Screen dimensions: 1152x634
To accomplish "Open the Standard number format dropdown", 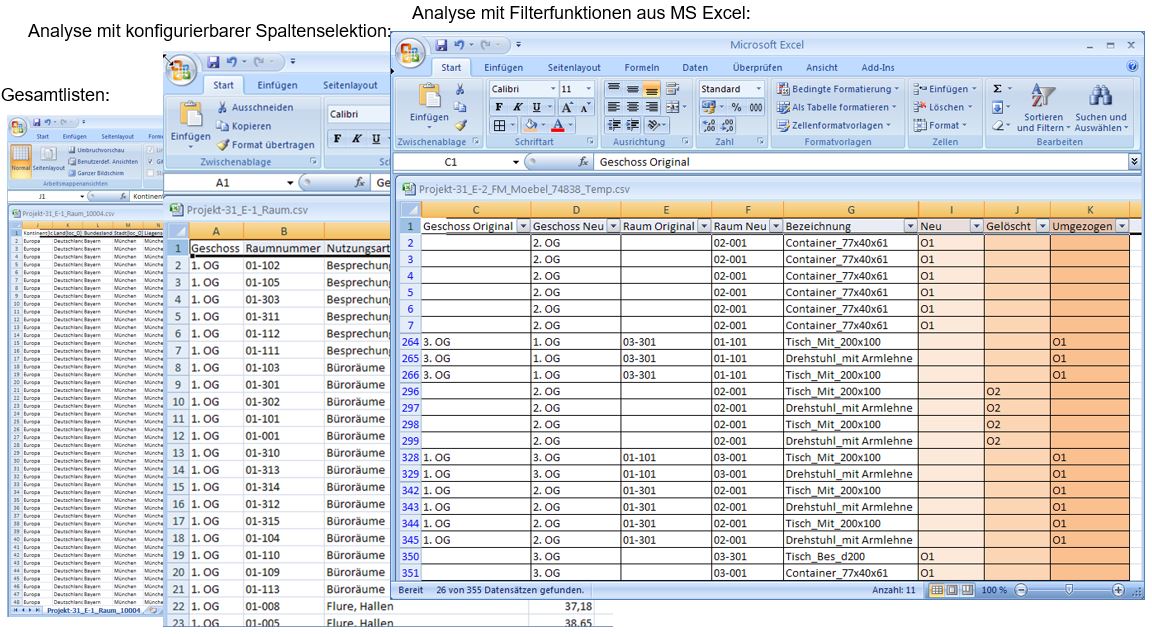I will [x=759, y=89].
